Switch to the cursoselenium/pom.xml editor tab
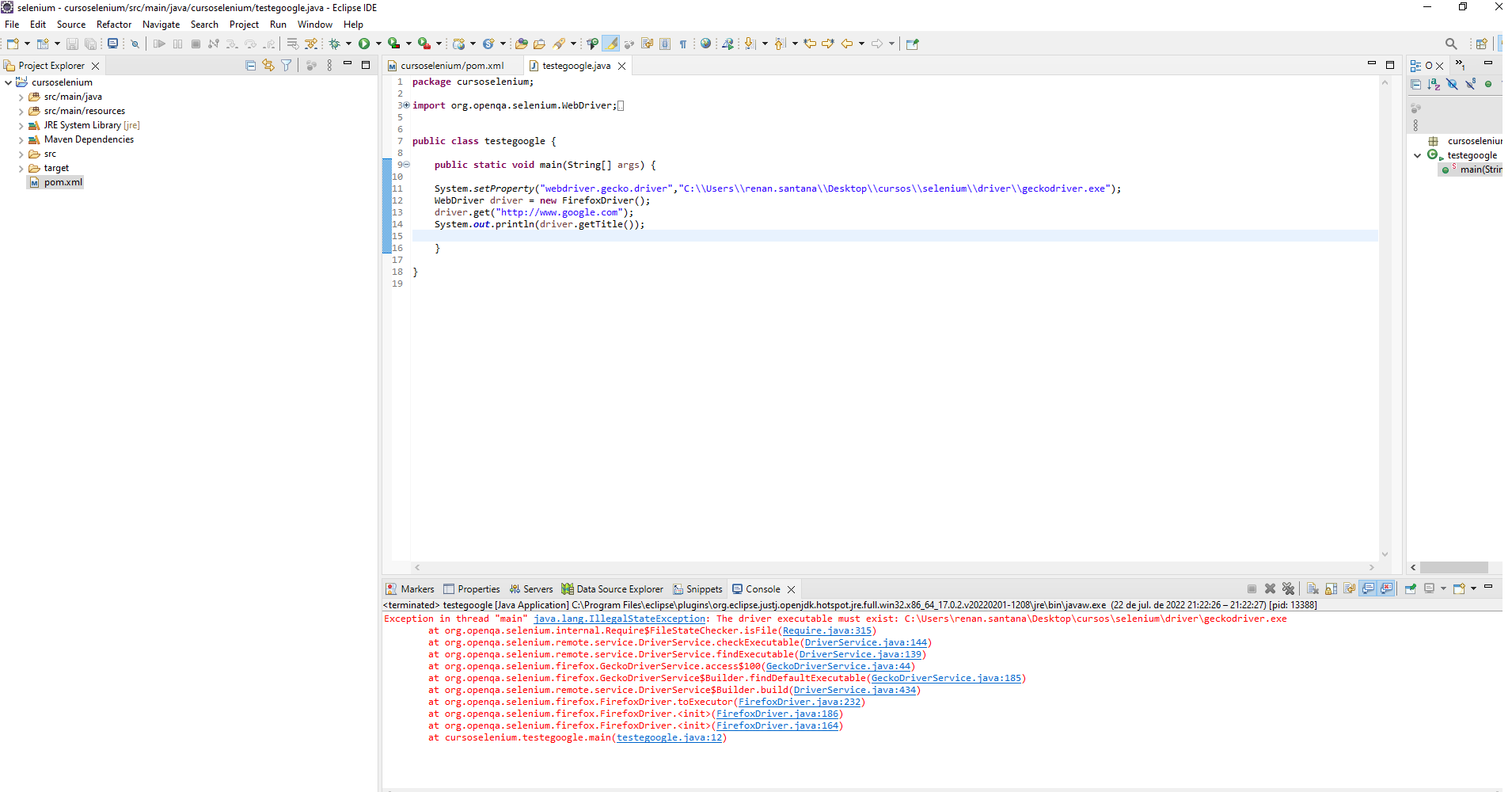The width and height of the screenshot is (1512, 792). click(x=452, y=66)
